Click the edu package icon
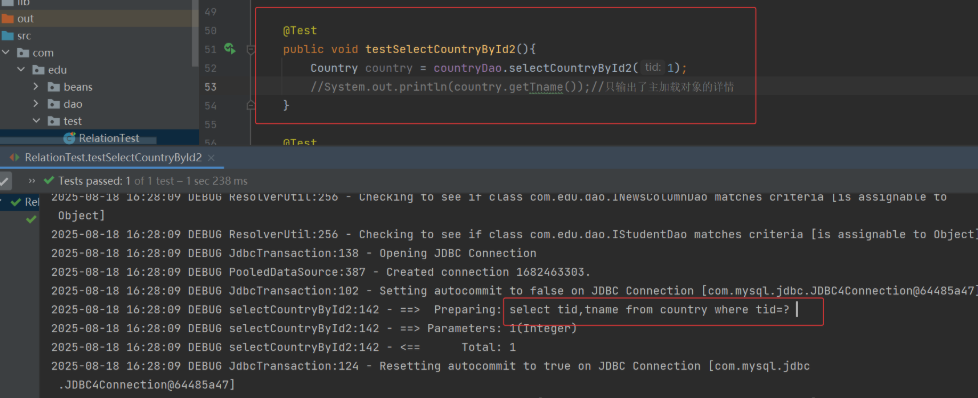This screenshot has height=398, width=978. tap(39, 69)
